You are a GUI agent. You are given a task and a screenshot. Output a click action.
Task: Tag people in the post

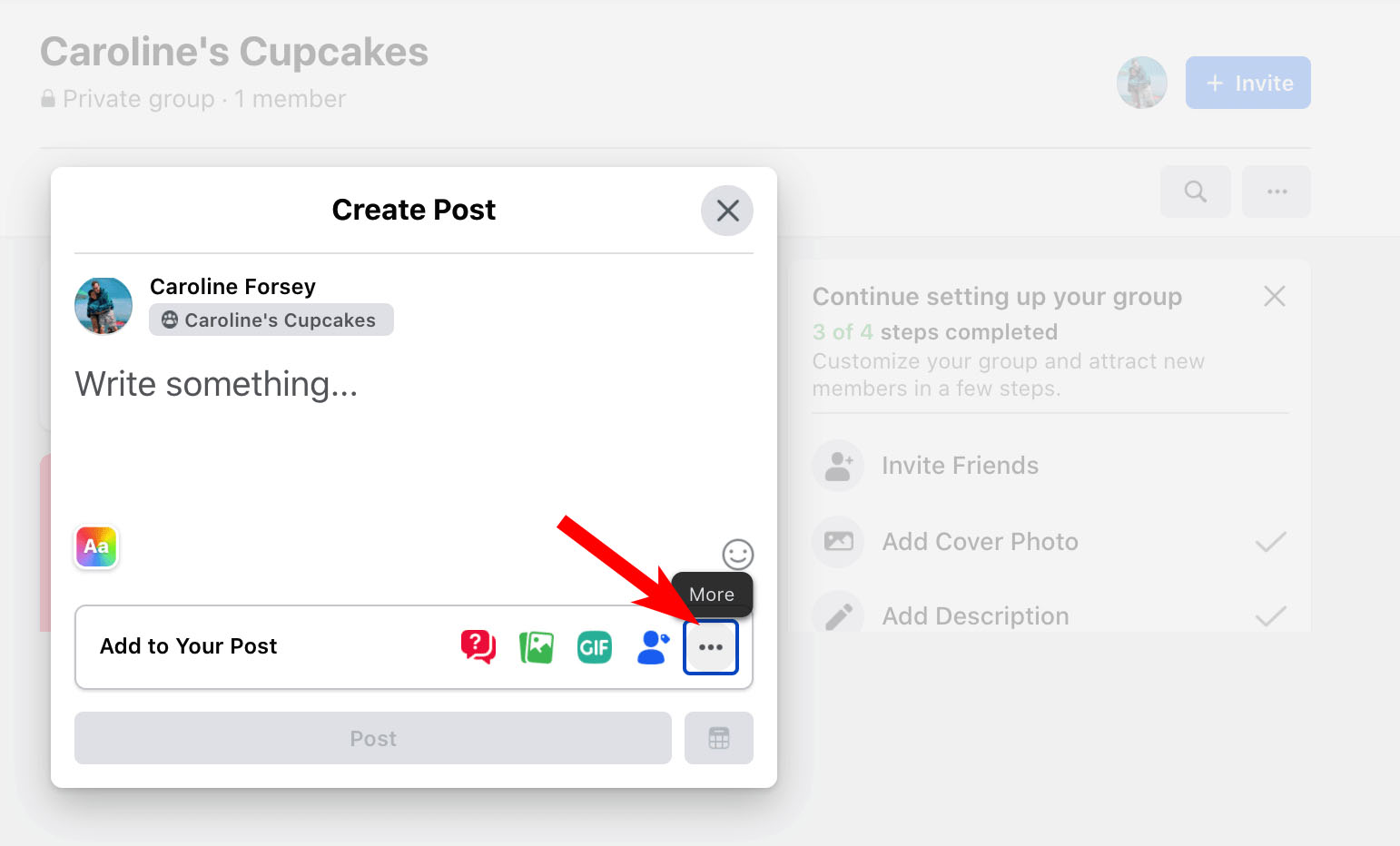pyautogui.click(x=653, y=647)
